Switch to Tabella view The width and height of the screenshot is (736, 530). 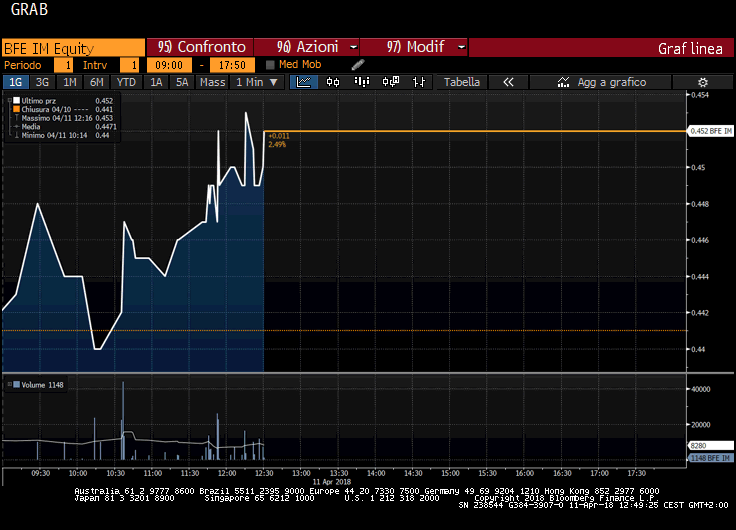pyautogui.click(x=462, y=82)
